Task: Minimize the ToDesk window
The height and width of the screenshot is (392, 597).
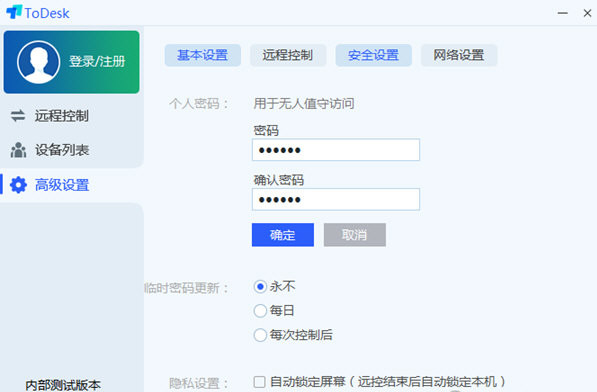Action: (x=563, y=13)
